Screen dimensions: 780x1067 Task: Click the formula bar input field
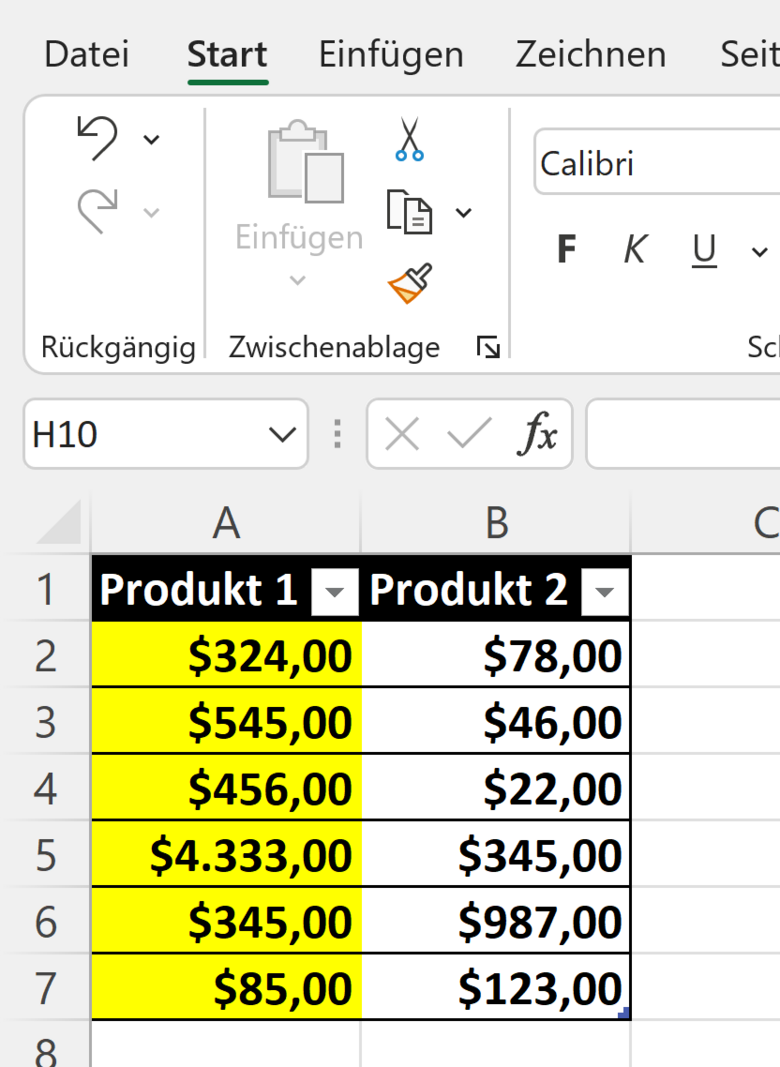click(683, 433)
